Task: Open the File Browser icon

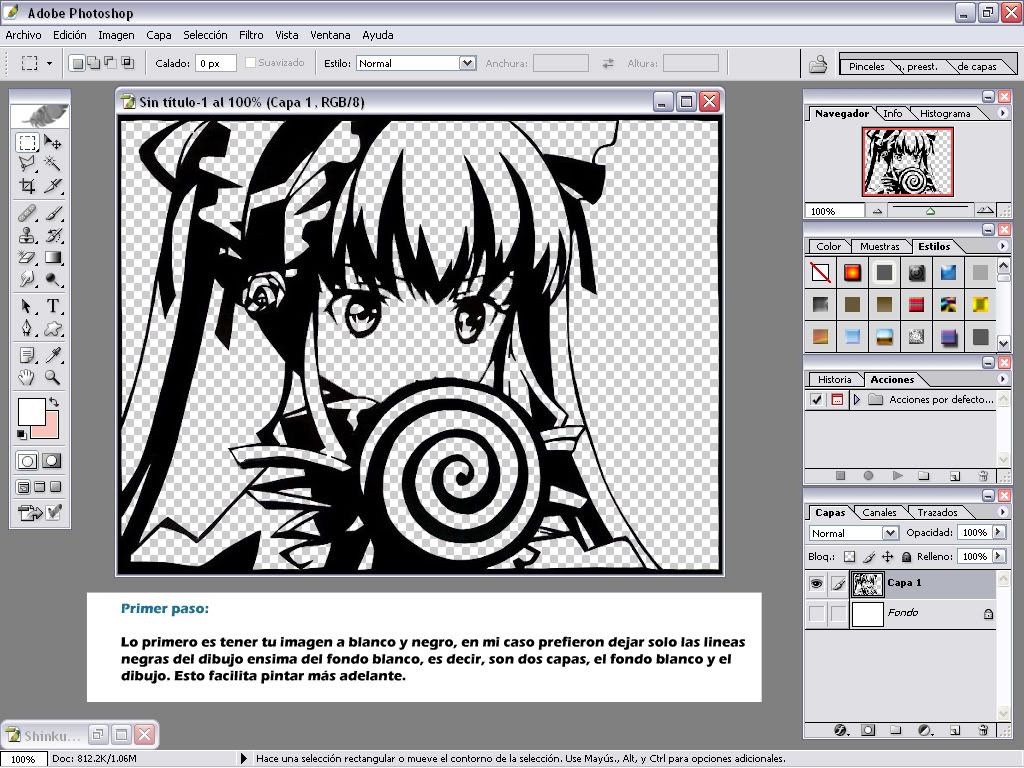Action: pos(818,64)
